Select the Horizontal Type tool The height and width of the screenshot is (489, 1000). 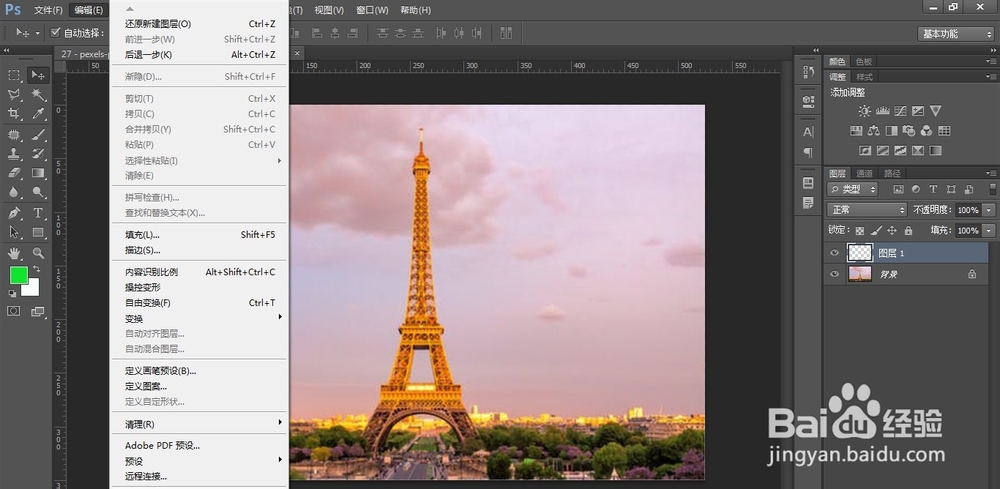pyautogui.click(x=38, y=213)
